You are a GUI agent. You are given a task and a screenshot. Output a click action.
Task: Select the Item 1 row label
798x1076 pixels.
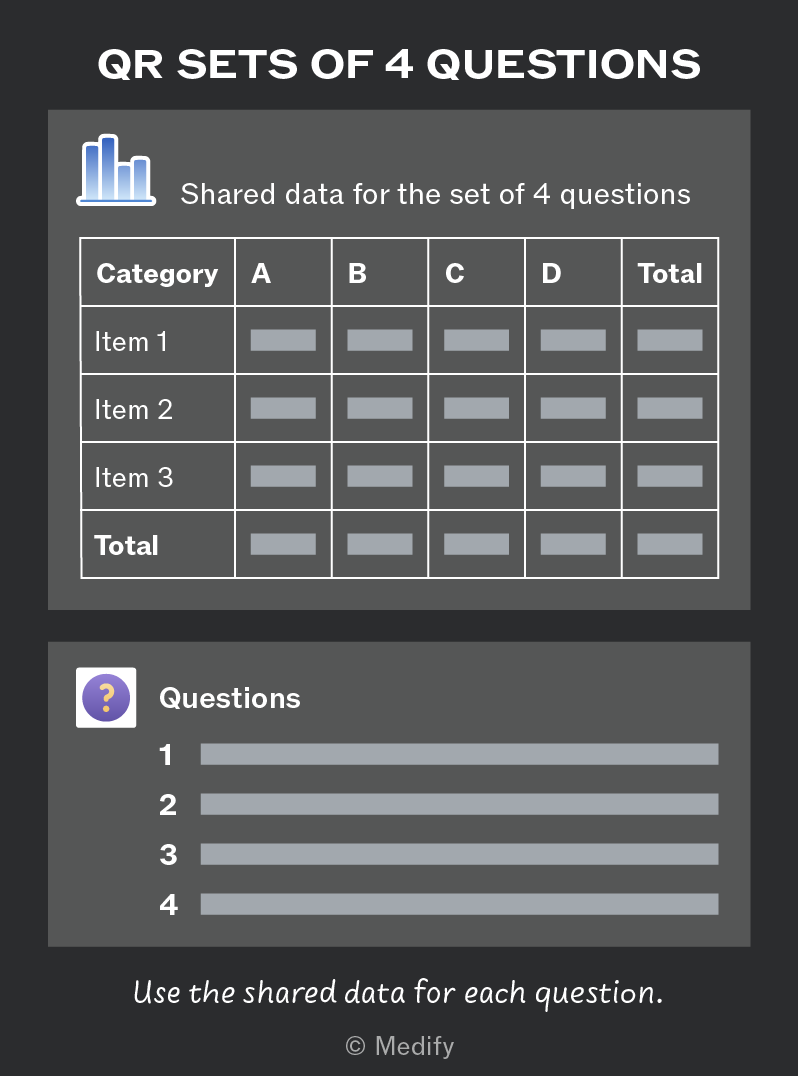(x=131, y=341)
